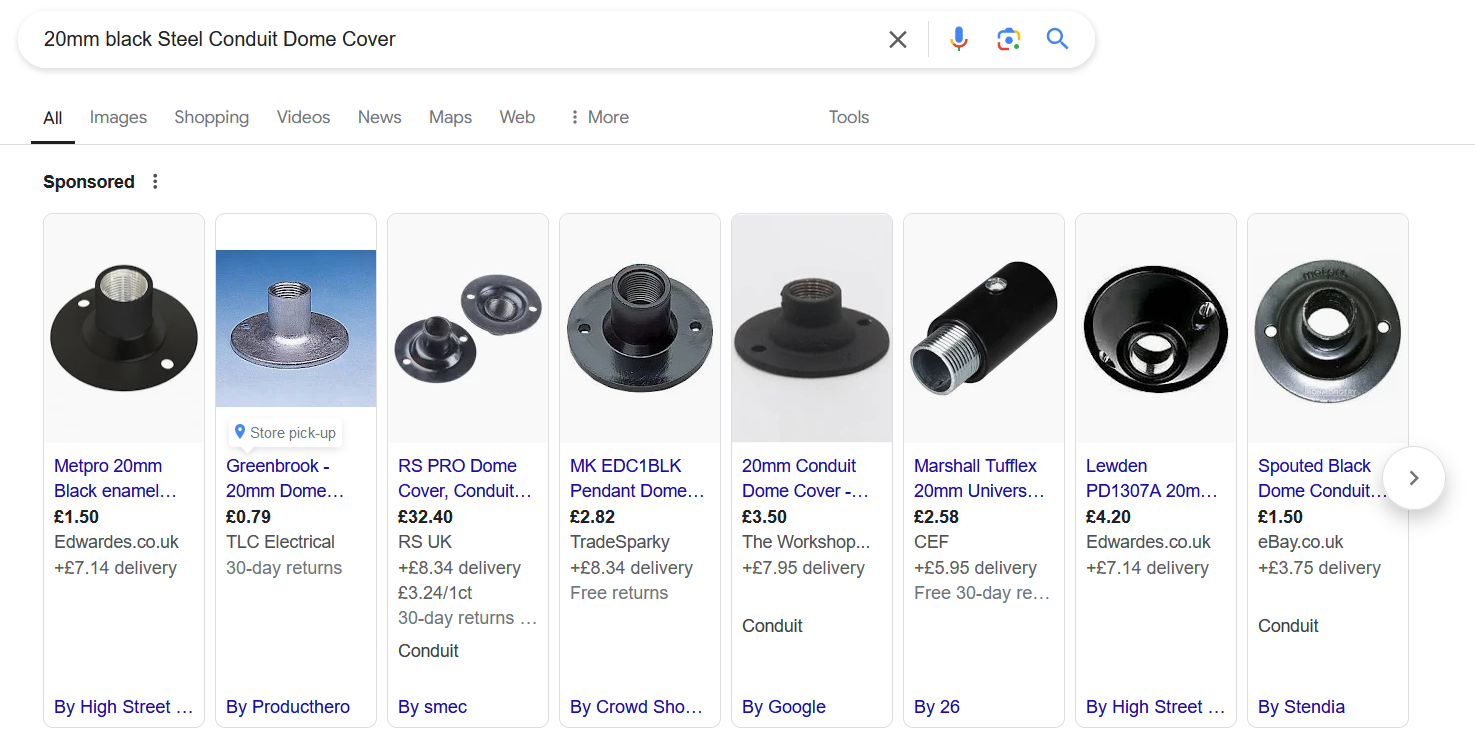Go to the Videos tab
The image size is (1475, 746).
(303, 117)
